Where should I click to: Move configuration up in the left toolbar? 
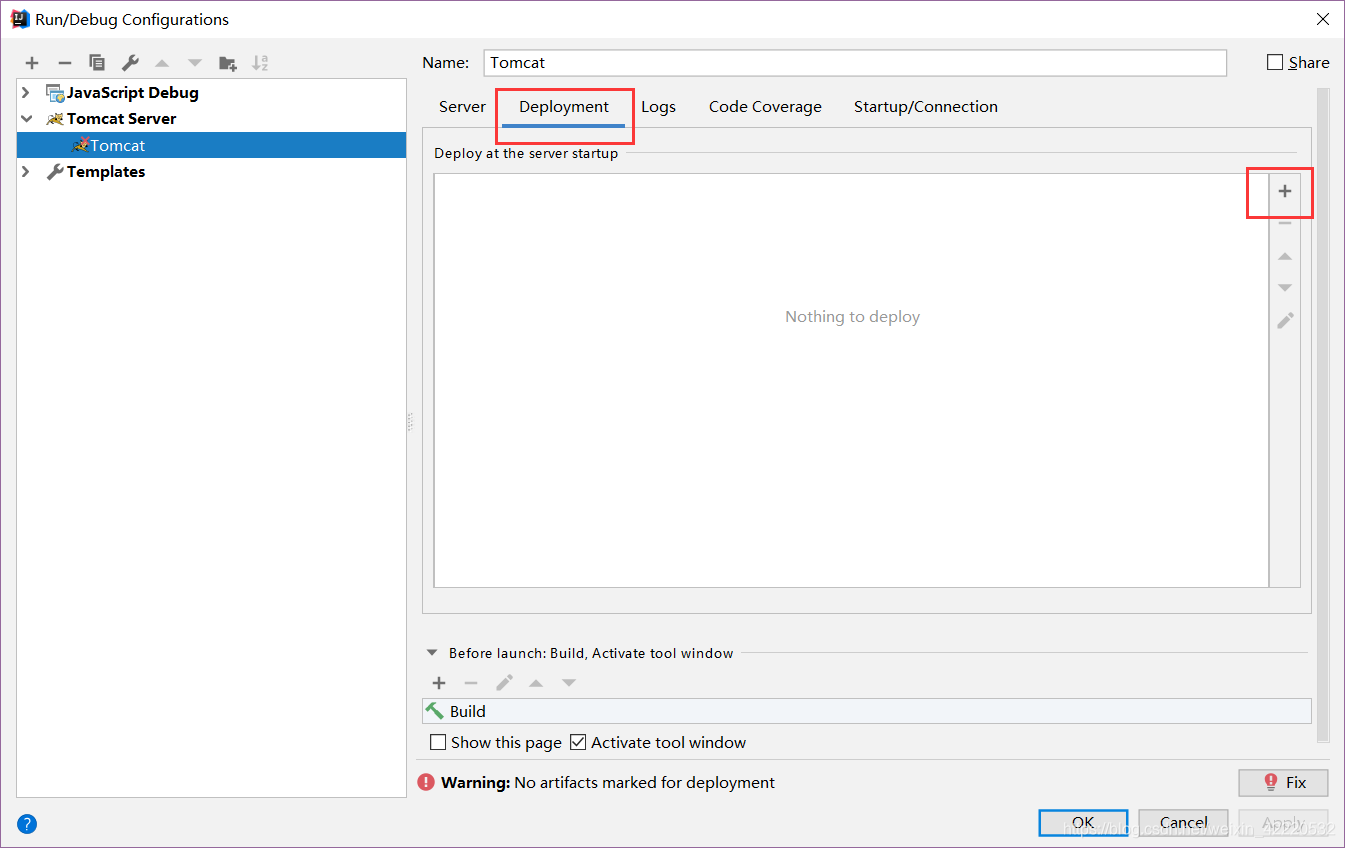(162, 63)
